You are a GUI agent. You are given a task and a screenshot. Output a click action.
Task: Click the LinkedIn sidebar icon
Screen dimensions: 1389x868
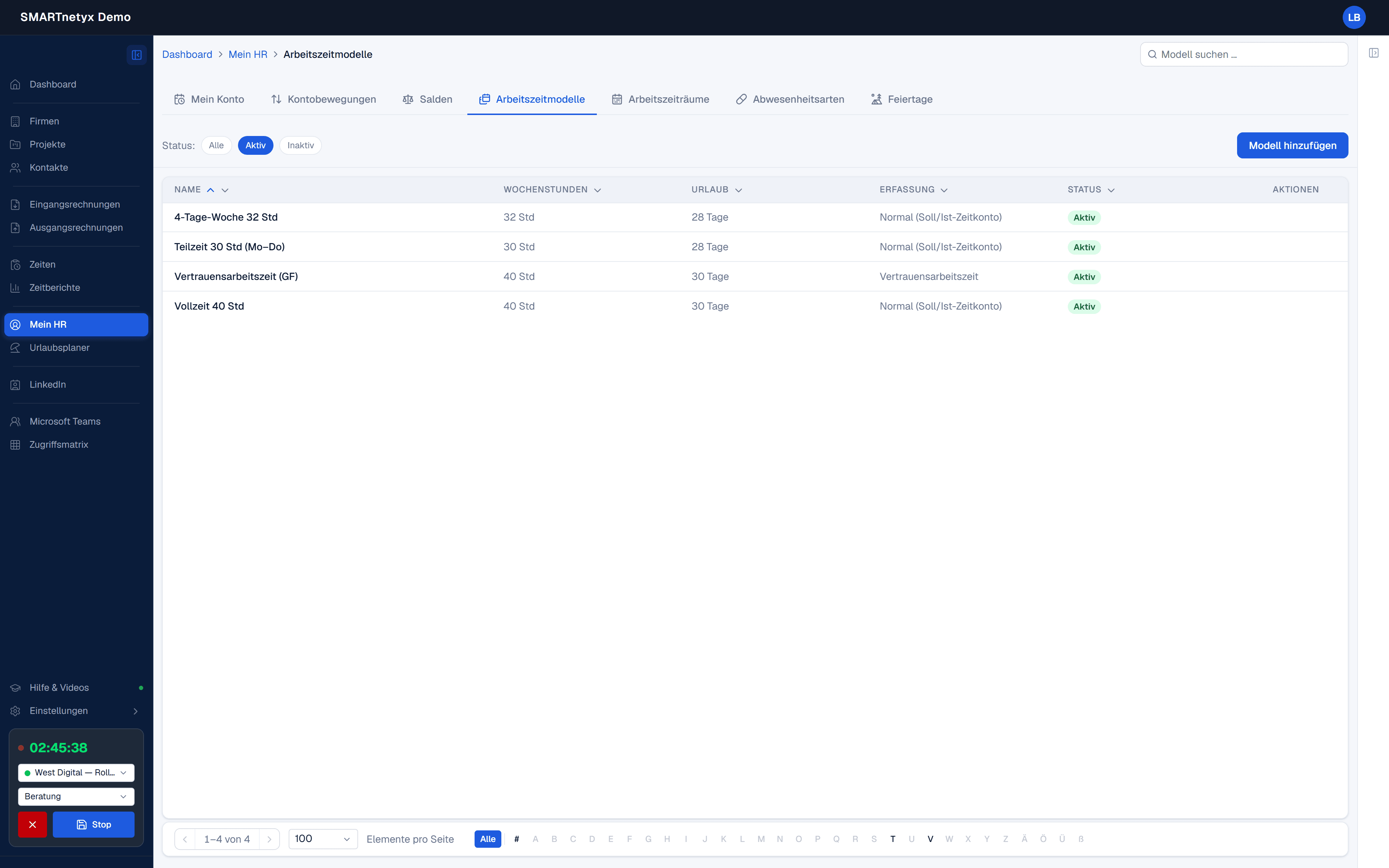pyautogui.click(x=16, y=384)
